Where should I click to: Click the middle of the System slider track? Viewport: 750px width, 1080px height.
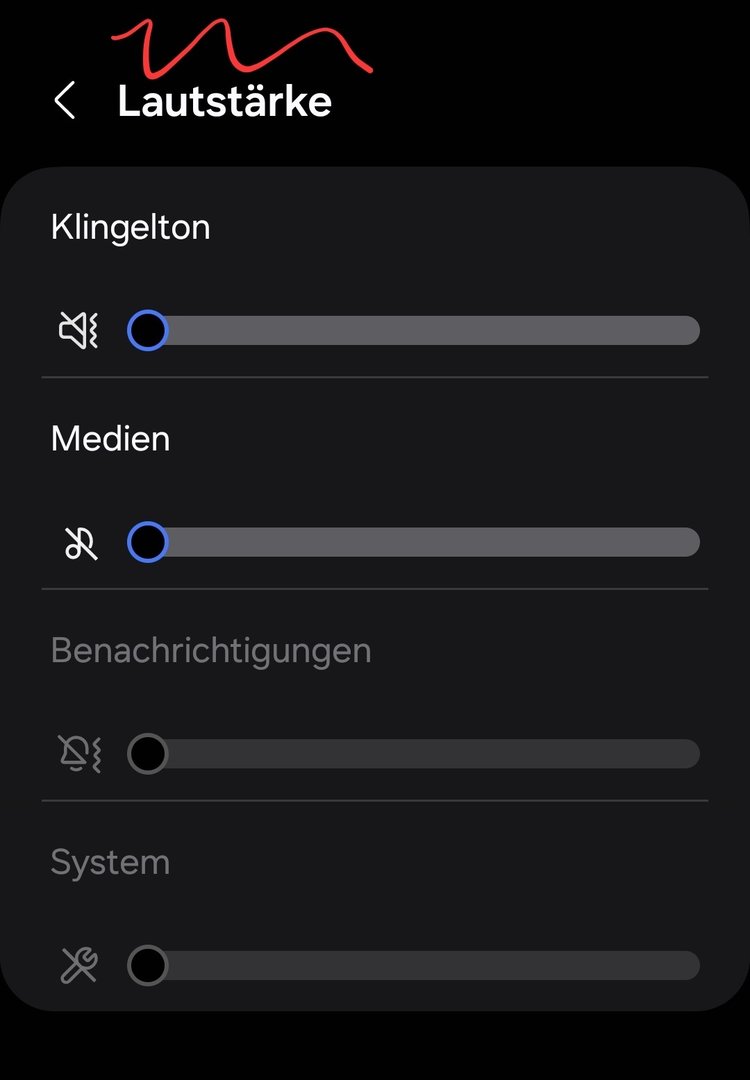pos(414,966)
